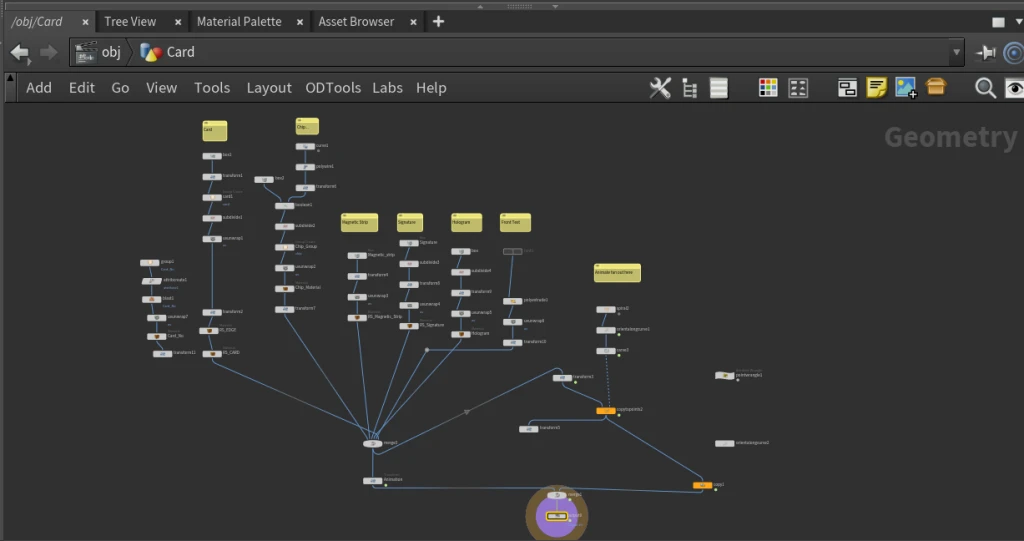Select the Card sticky note
1024x541 pixels.
(x=214, y=131)
